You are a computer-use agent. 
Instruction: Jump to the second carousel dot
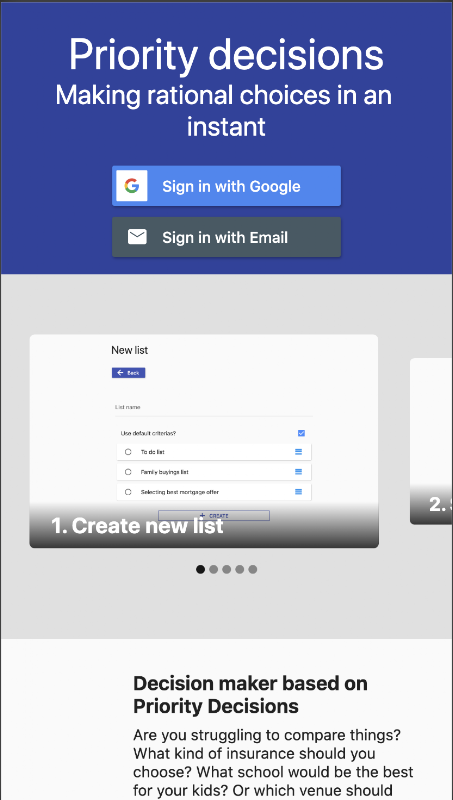click(x=214, y=569)
